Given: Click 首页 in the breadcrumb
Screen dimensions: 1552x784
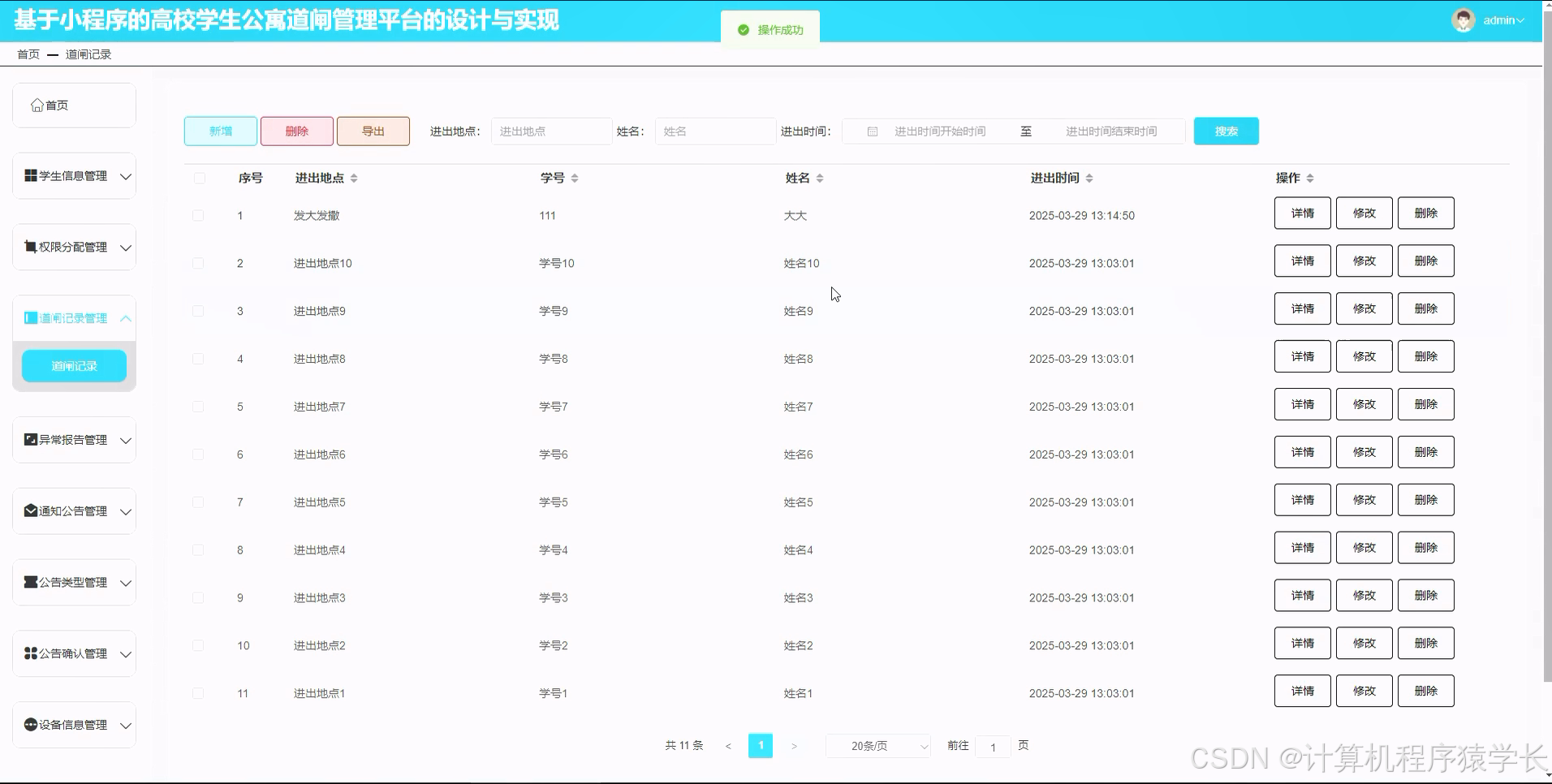Looking at the screenshot, I should pos(28,54).
